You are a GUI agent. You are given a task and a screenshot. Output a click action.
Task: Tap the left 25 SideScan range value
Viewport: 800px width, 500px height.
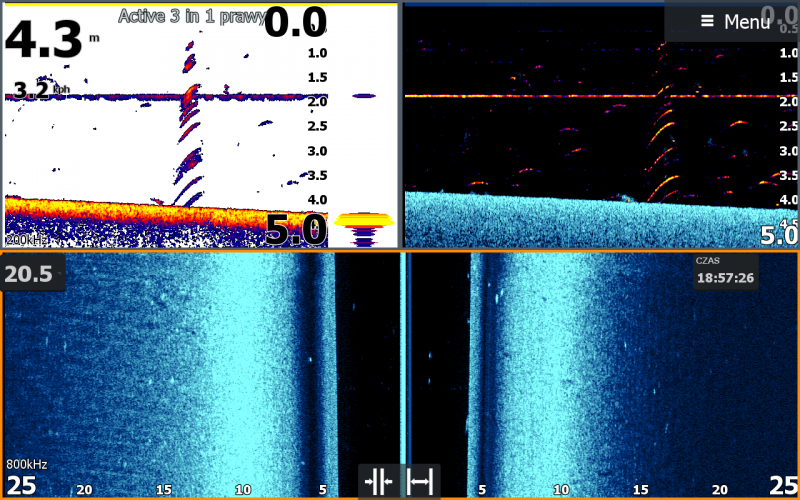pyautogui.click(x=22, y=486)
